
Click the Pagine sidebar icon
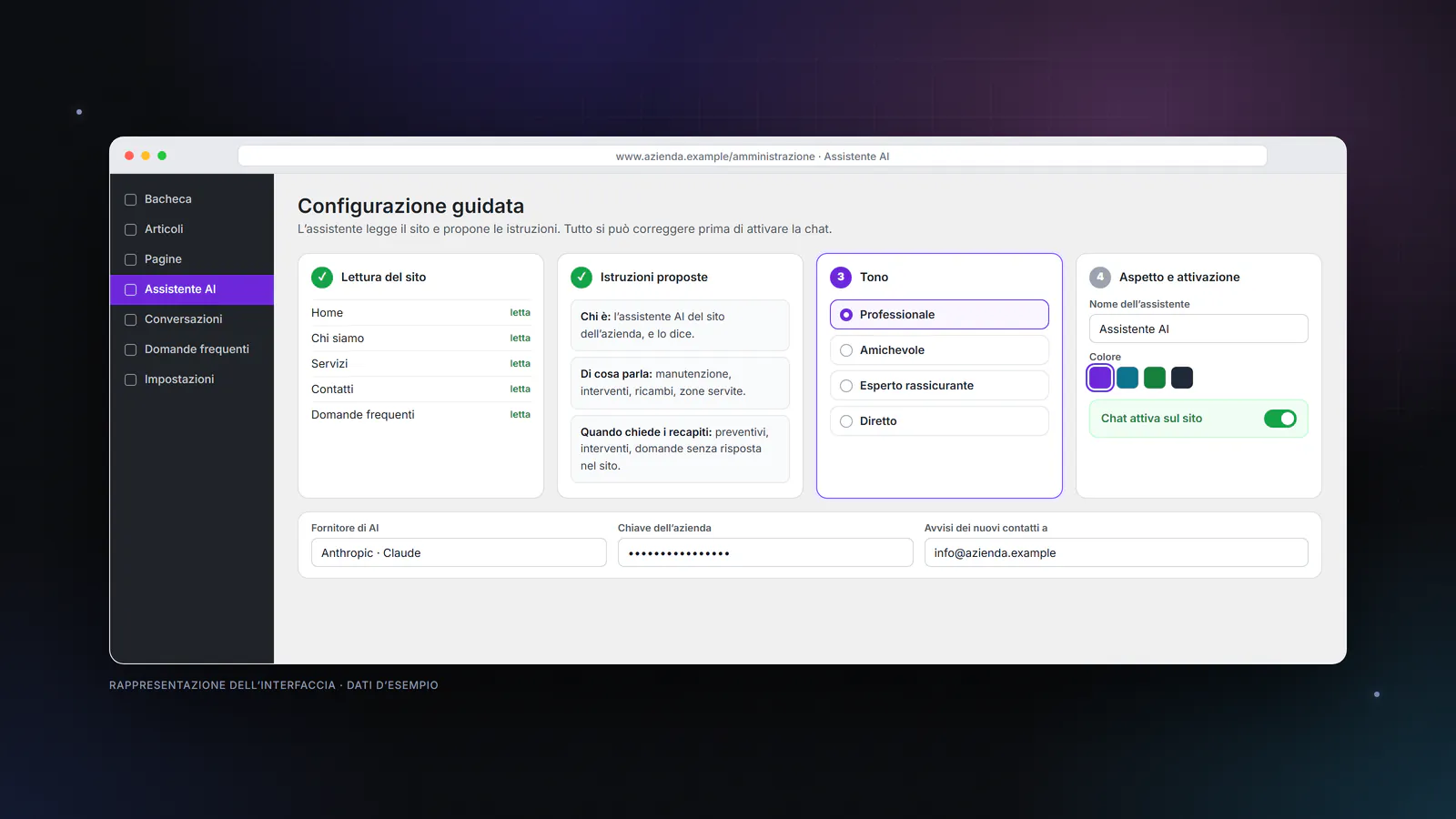[130, 259]
